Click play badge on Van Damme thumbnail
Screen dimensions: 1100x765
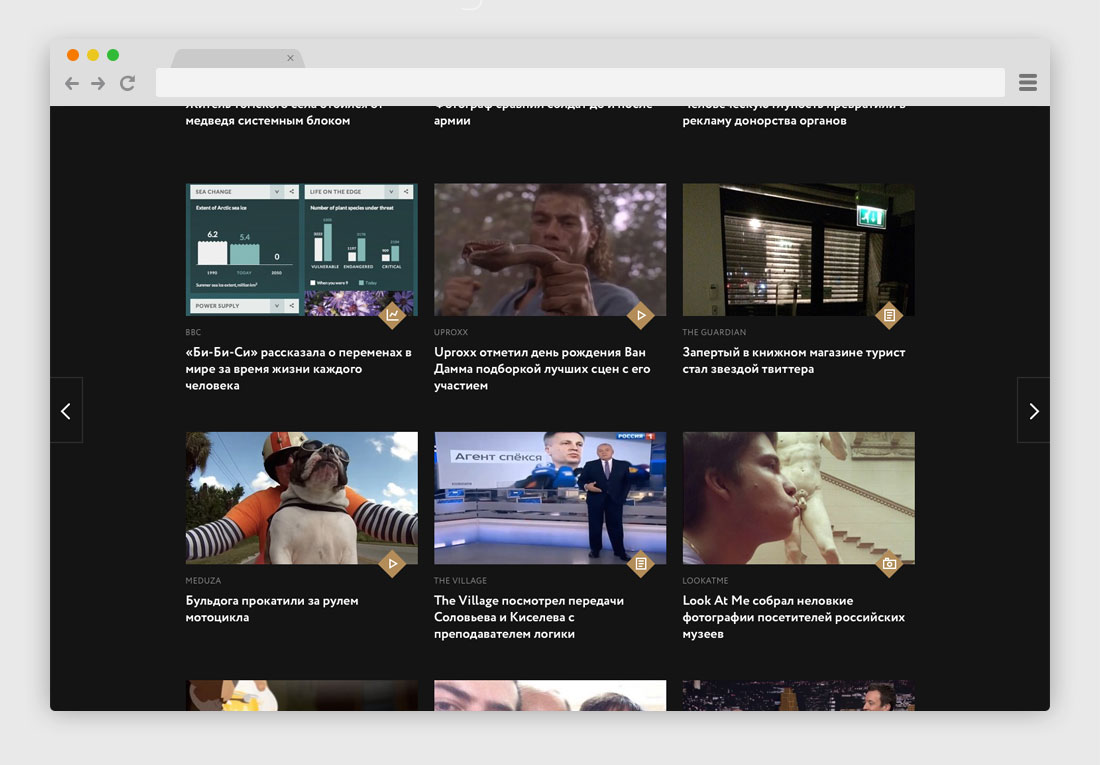(640, 315)
